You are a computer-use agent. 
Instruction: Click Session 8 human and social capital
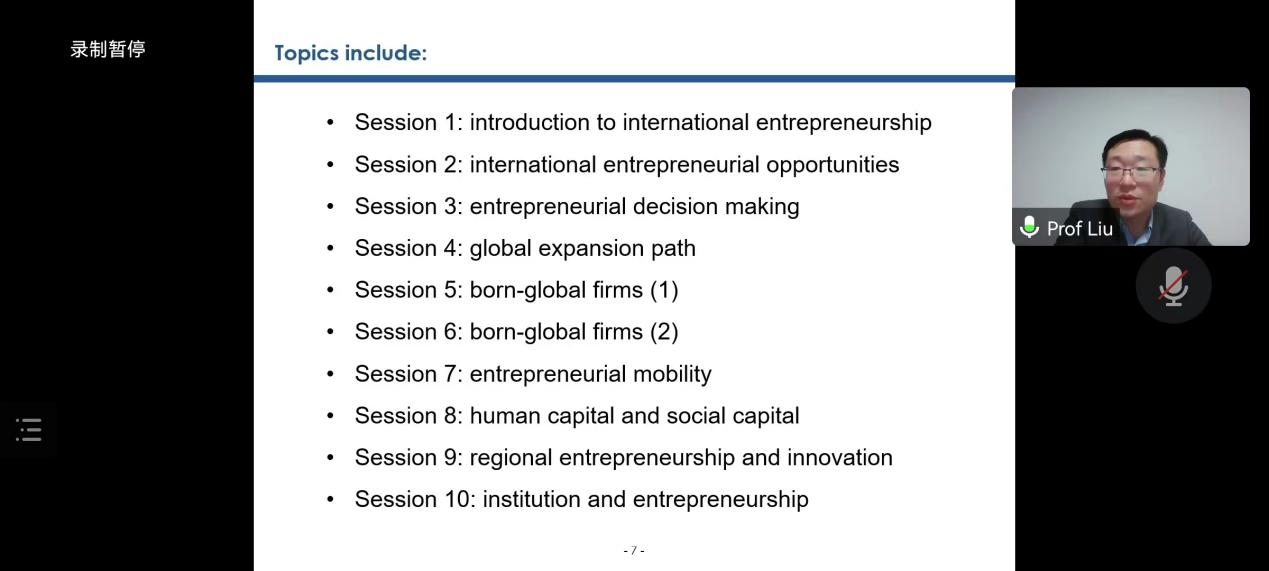(576, 416)
